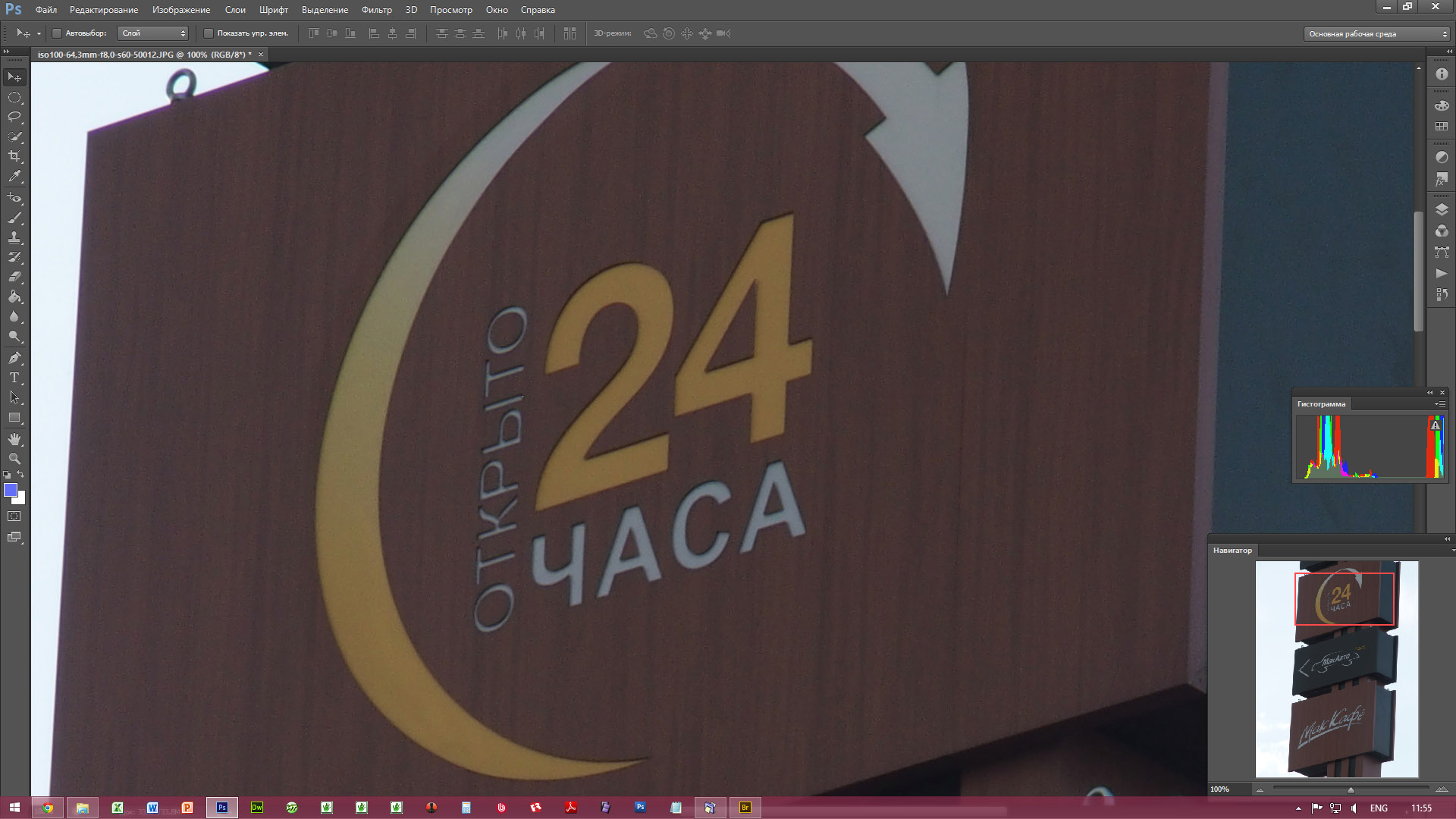The image size is (1456, 819).
Task: Click the histogram cached data warning icon
Action: click(1435, 425)
